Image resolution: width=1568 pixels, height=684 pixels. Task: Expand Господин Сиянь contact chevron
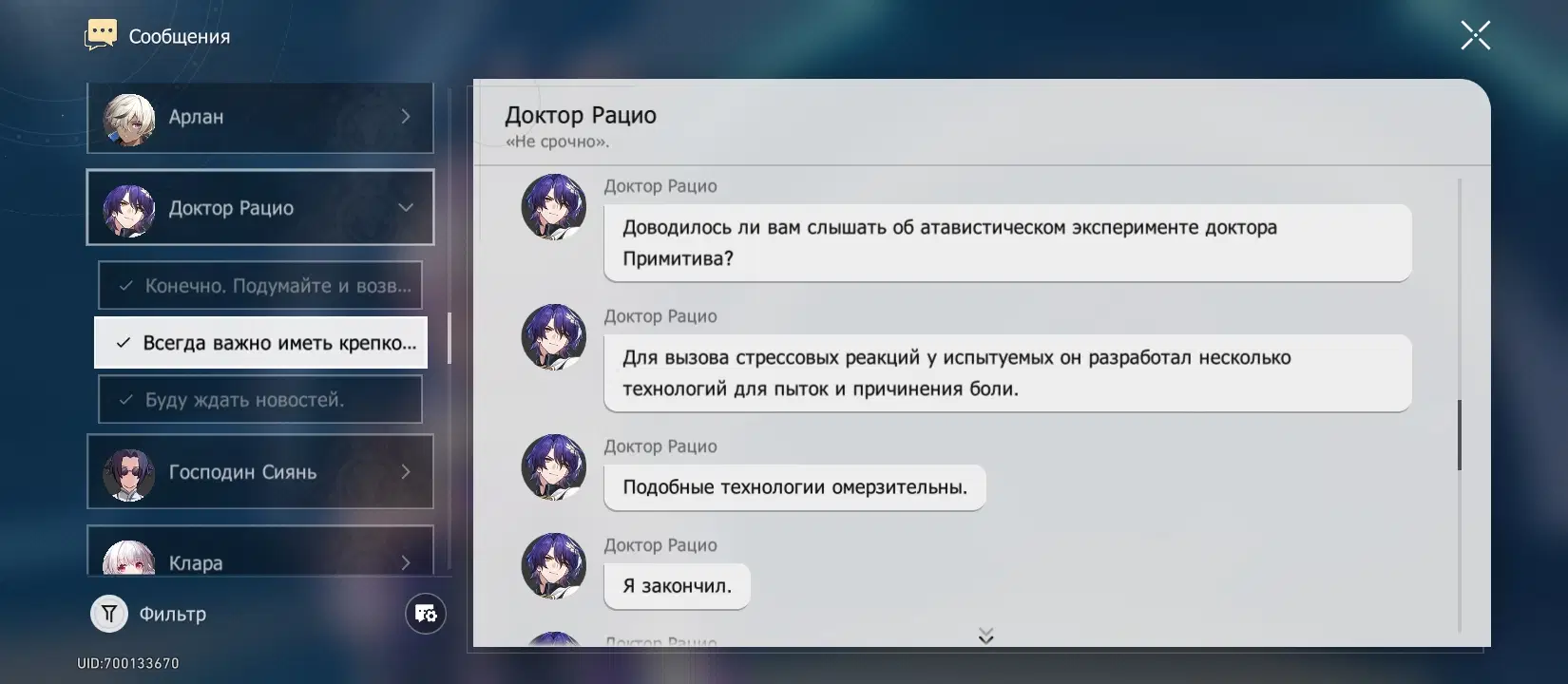coord(406,472)
